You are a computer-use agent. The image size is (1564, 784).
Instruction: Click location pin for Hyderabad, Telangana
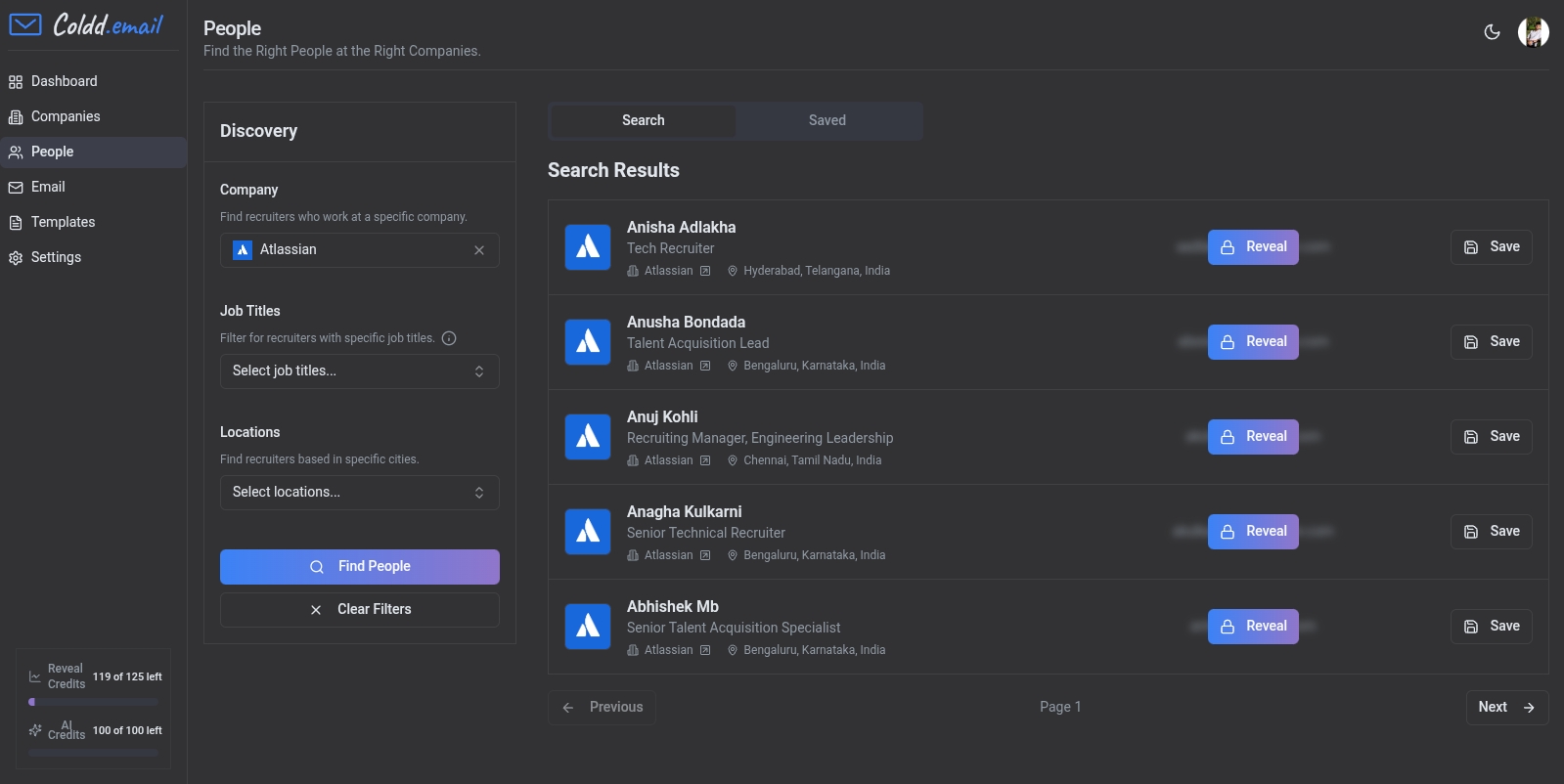(733, 271)
